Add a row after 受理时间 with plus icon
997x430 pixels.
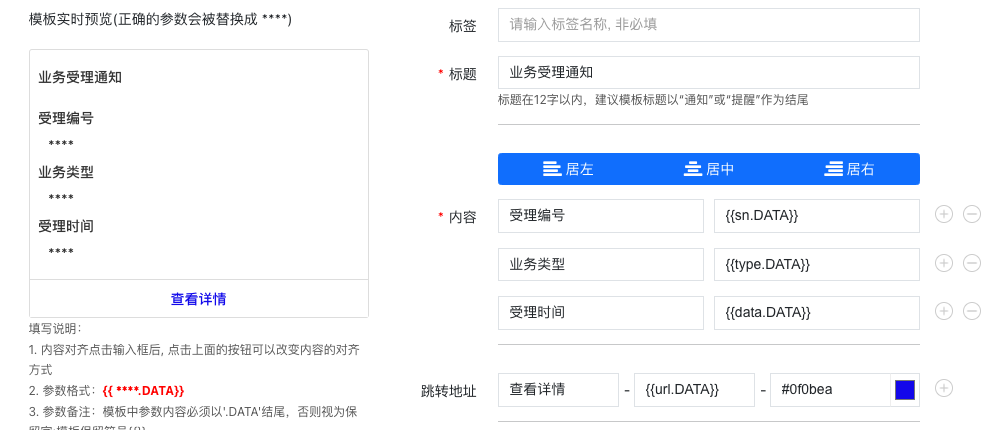coord(944,312)
